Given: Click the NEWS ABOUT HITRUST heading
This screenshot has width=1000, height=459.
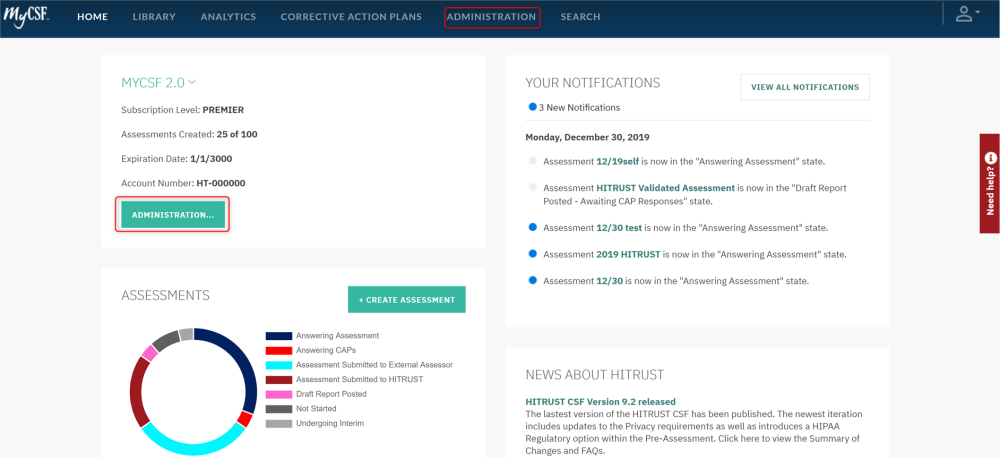Looking at the screenshot, I should point(594,374).
